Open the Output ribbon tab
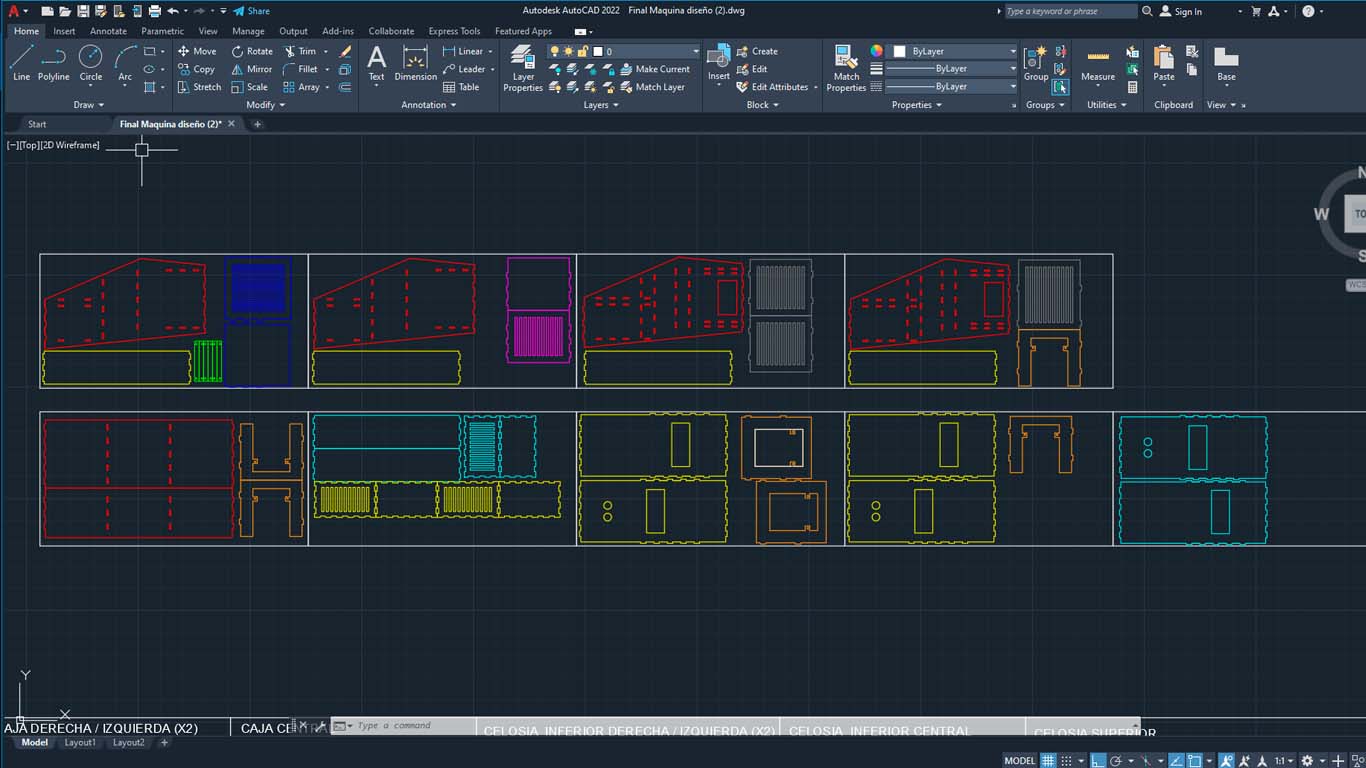Image resolution: width=1366 pixels, height=768 pixels. tap(293, 31)
